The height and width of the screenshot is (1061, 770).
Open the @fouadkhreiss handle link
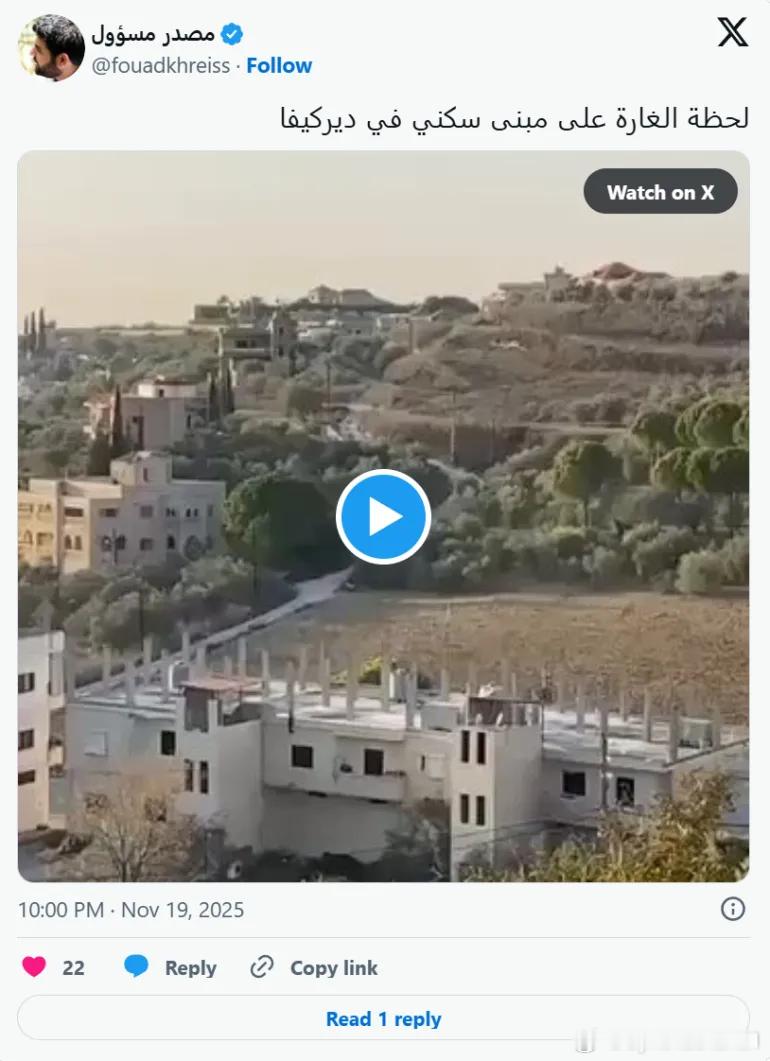[161, 66]
